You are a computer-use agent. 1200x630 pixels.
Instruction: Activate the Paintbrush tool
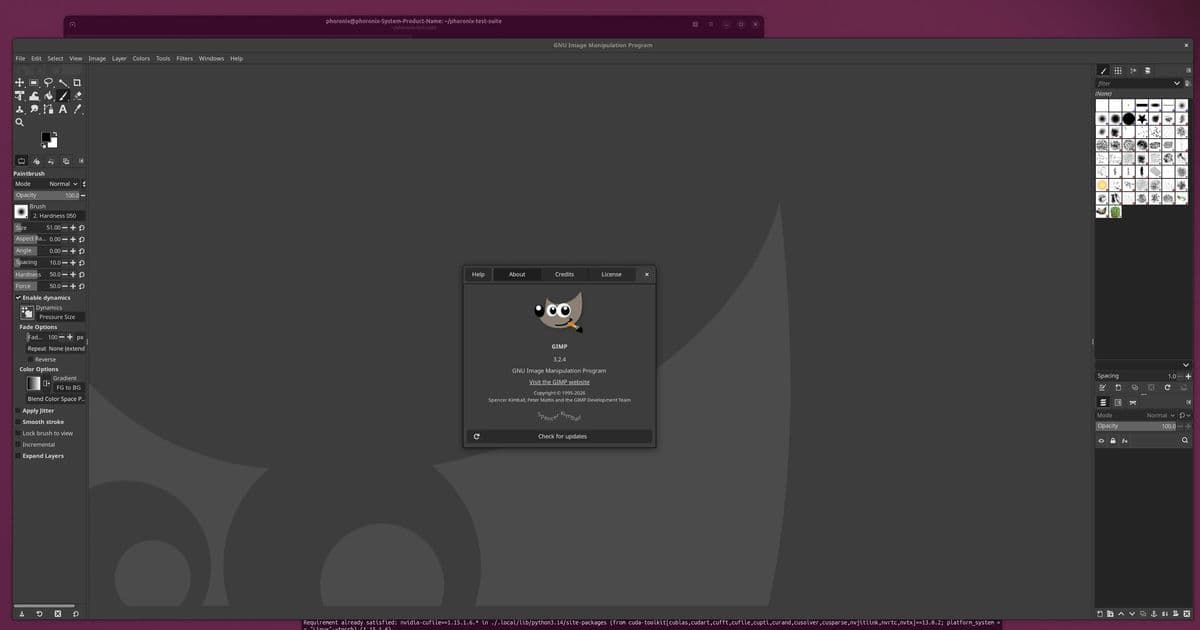64,95
